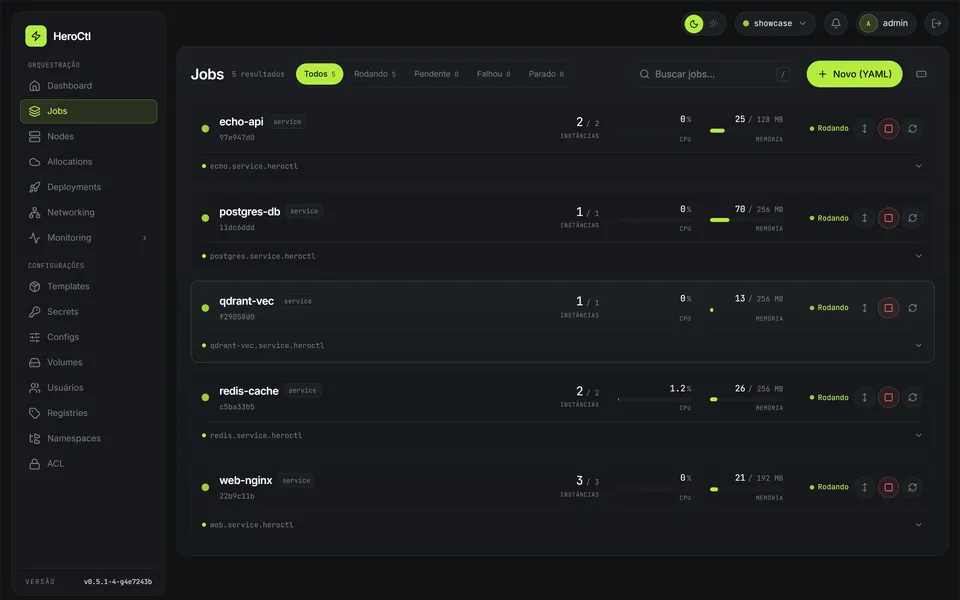Click echo.service.heroctl address
The height and width of the screenshot is (600, 960).
click(x=253, y=166)
